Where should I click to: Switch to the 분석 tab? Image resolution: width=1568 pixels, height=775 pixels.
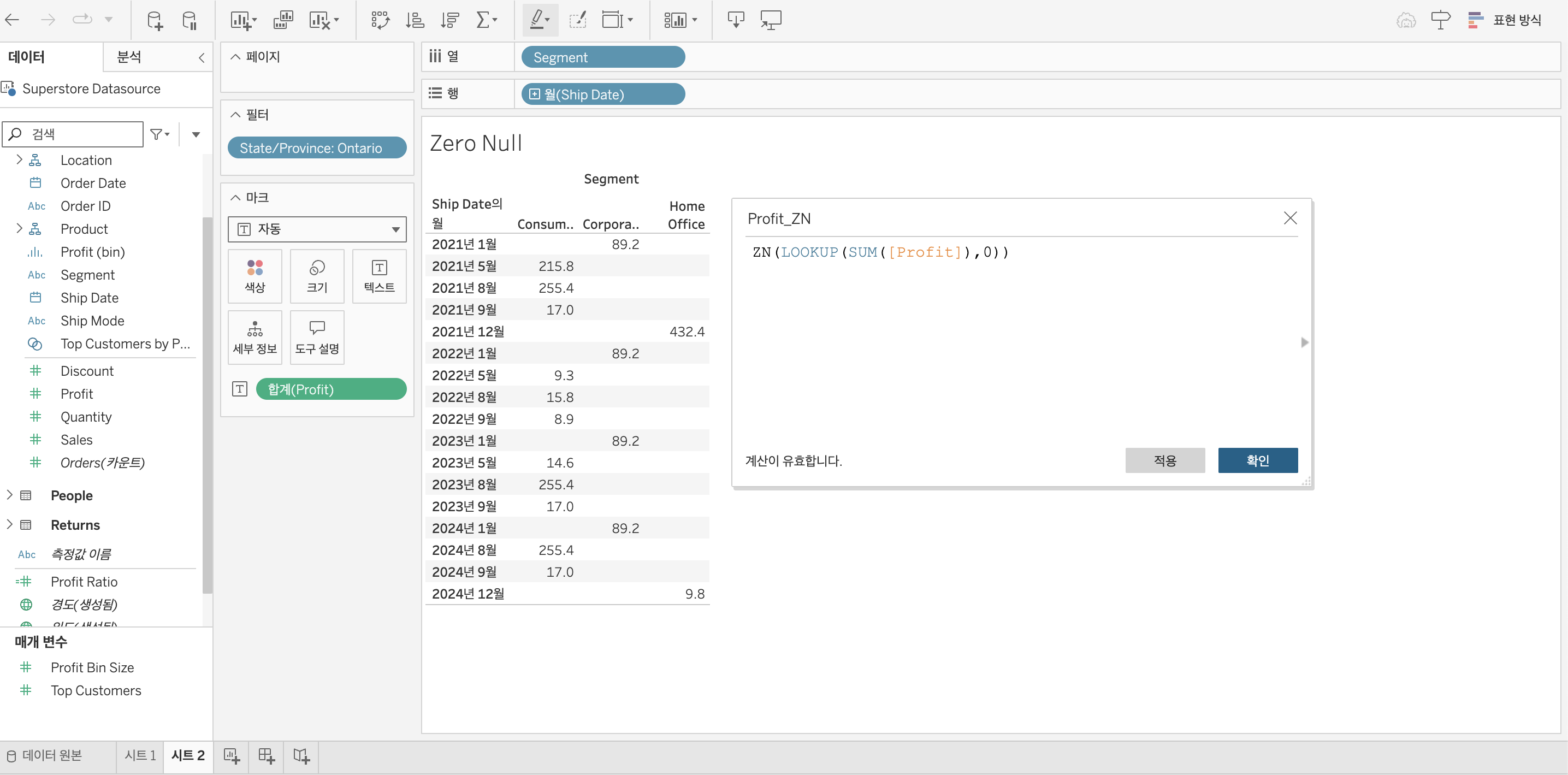129,57
